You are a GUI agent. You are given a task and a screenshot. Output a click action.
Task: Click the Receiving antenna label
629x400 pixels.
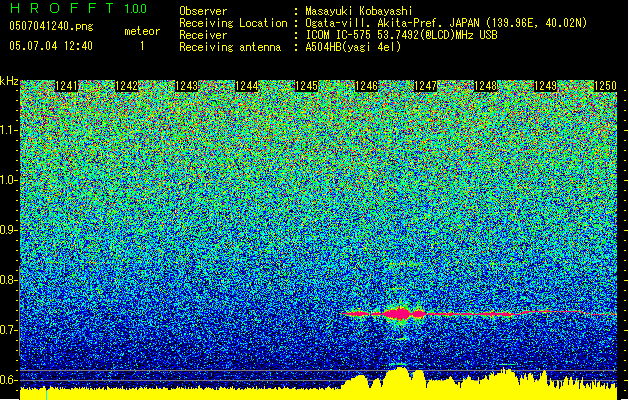230,47
